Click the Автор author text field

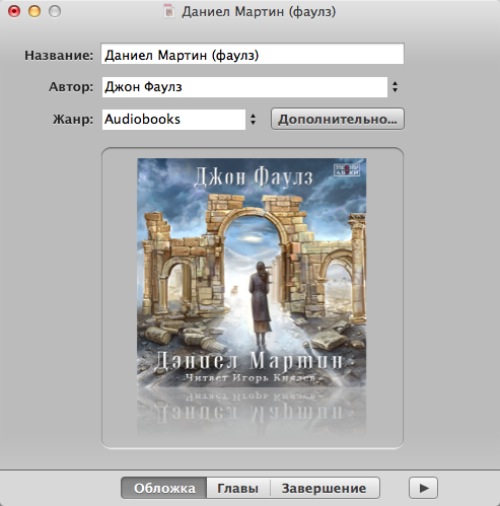[x=245, y=87]
